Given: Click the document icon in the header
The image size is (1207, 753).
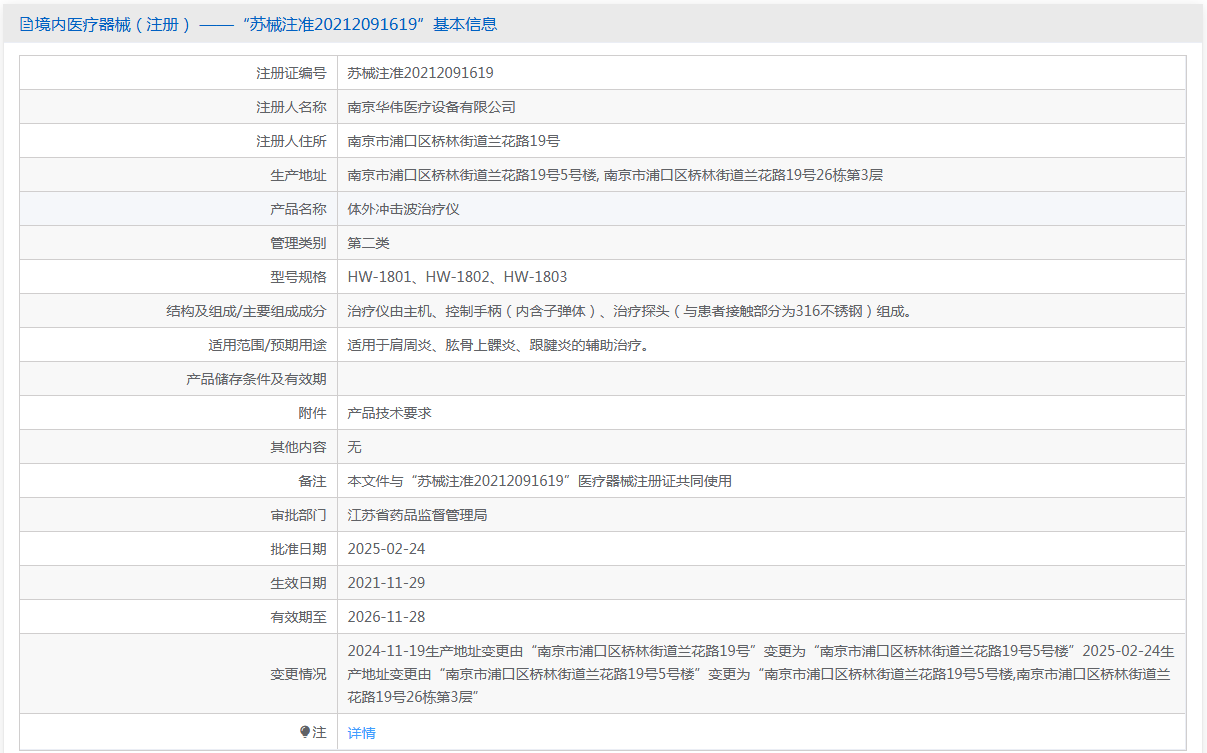Looking at the screenshot, I should pos(26,25).
